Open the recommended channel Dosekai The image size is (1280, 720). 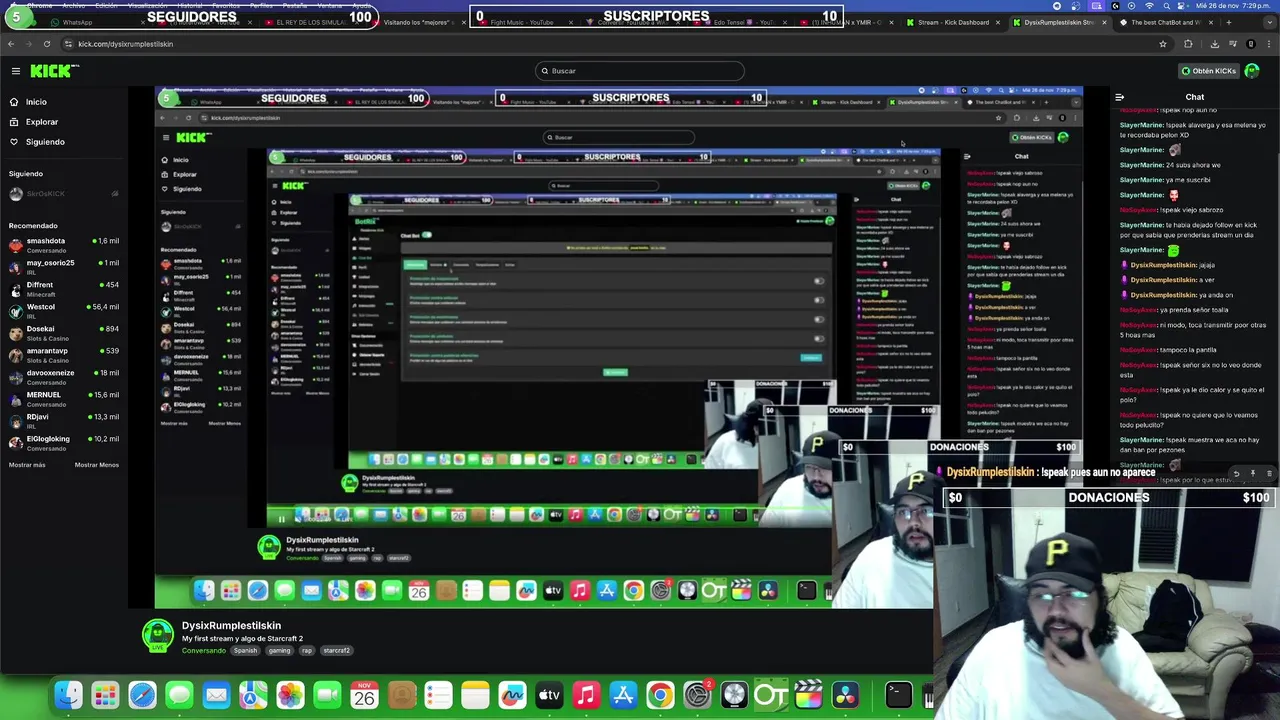64,333
